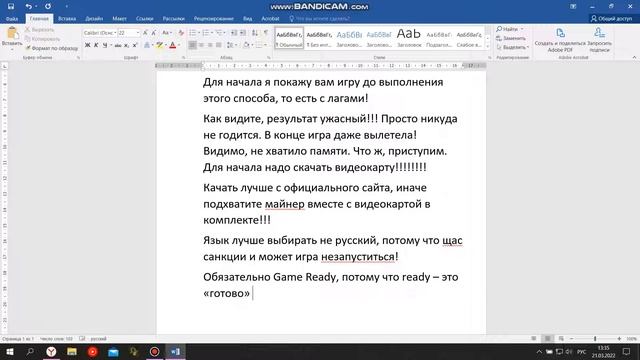Screen dimensions: 640x360
Task: Open the File (Файл) tab
Action: (12, 19)
